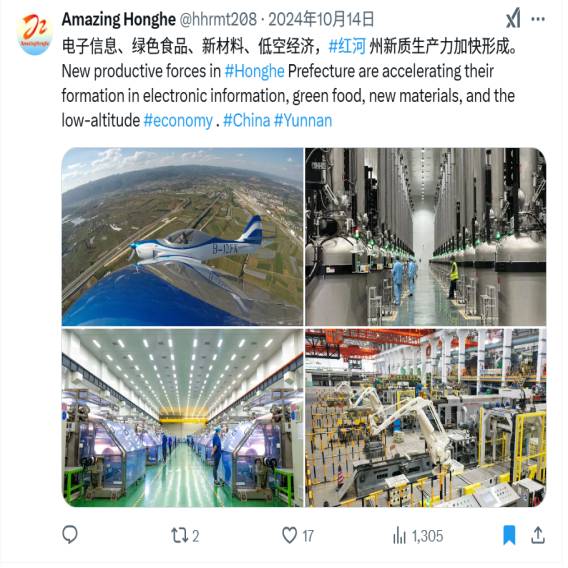Open the Grok xAI icon

pos(513,19)
